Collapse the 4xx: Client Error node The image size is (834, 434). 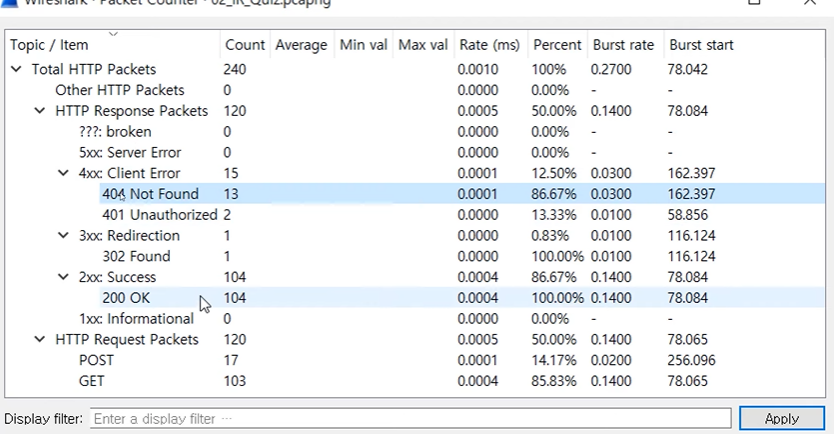click(x=63, y=173)
